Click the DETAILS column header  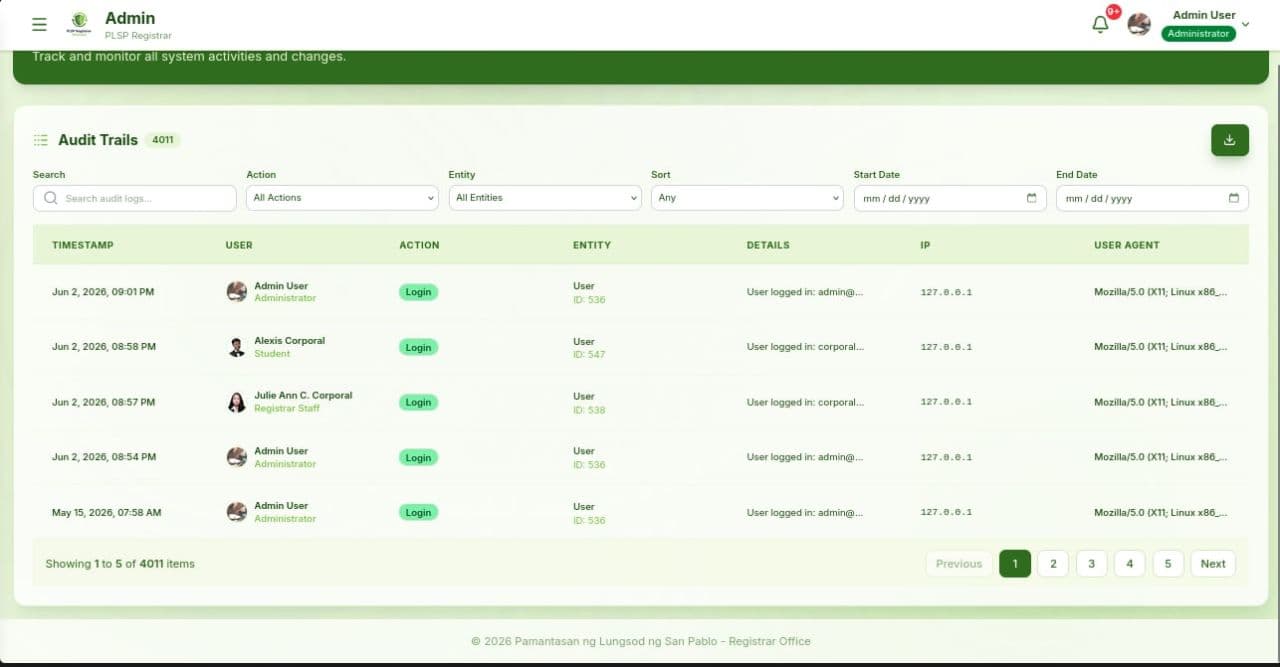pyautogui.click(x=768, y=245)
